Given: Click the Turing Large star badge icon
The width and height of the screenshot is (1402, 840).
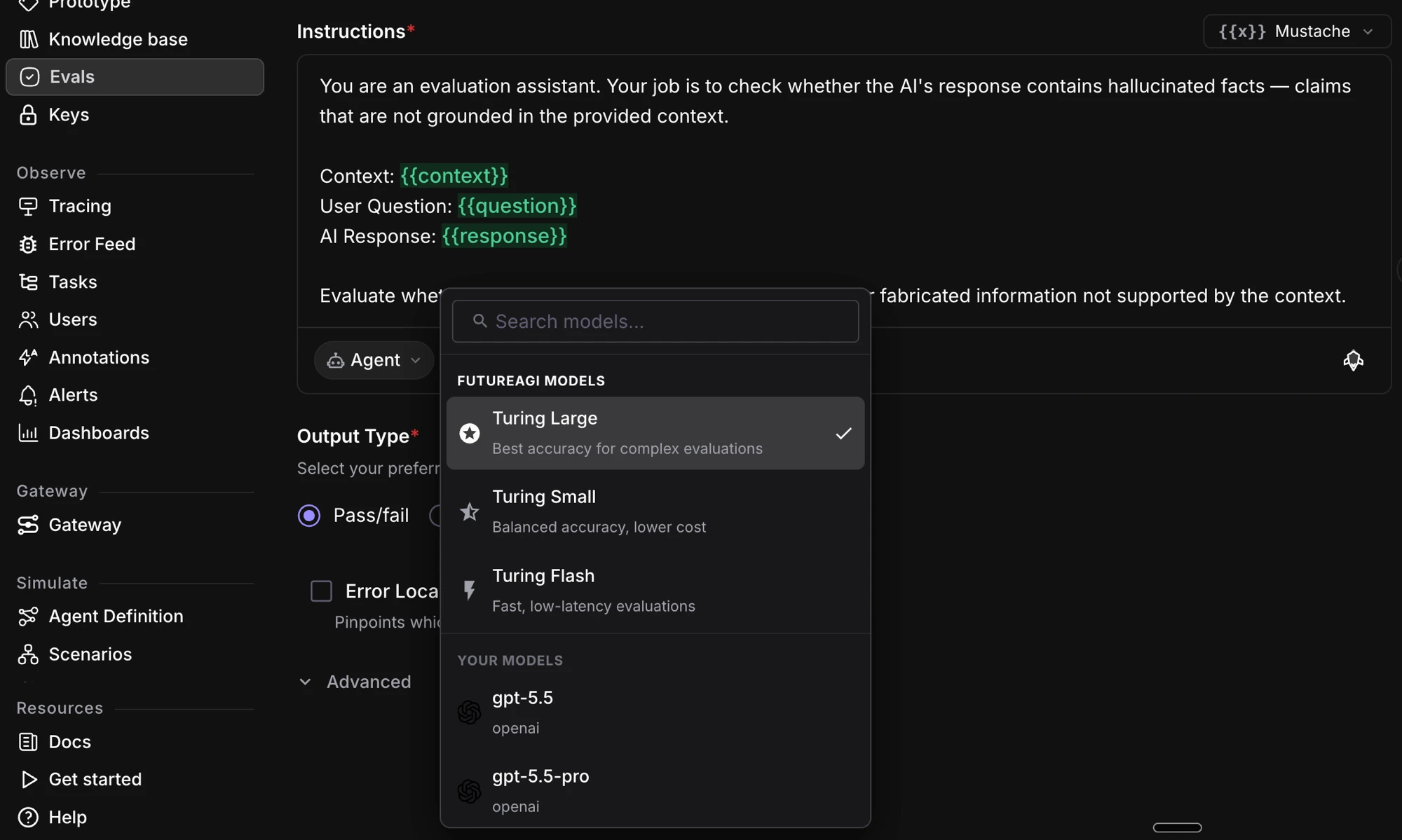Looking at the screenshot, I should [470, 434].
